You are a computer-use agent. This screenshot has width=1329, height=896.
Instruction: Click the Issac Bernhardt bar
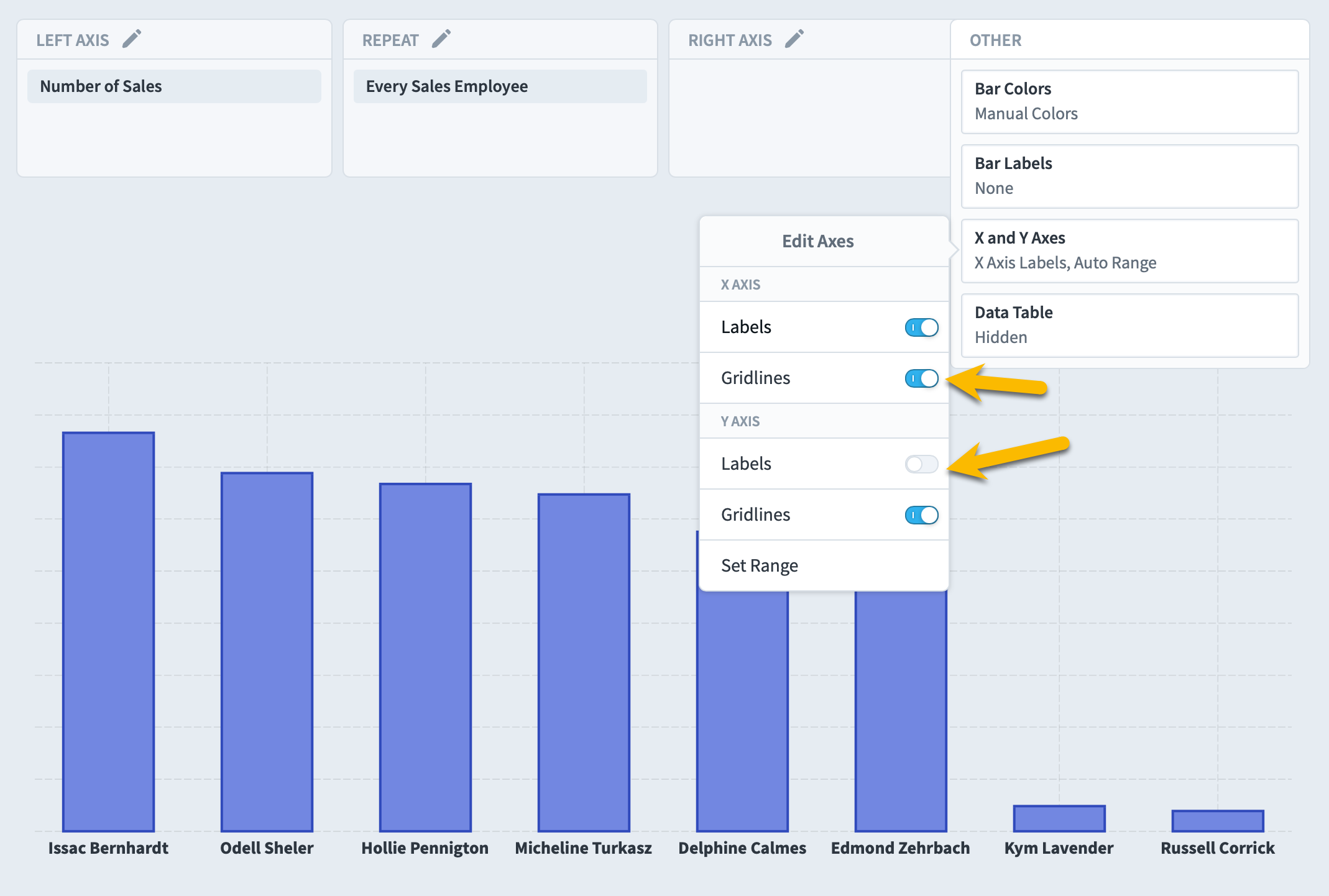tap(109, 632)
